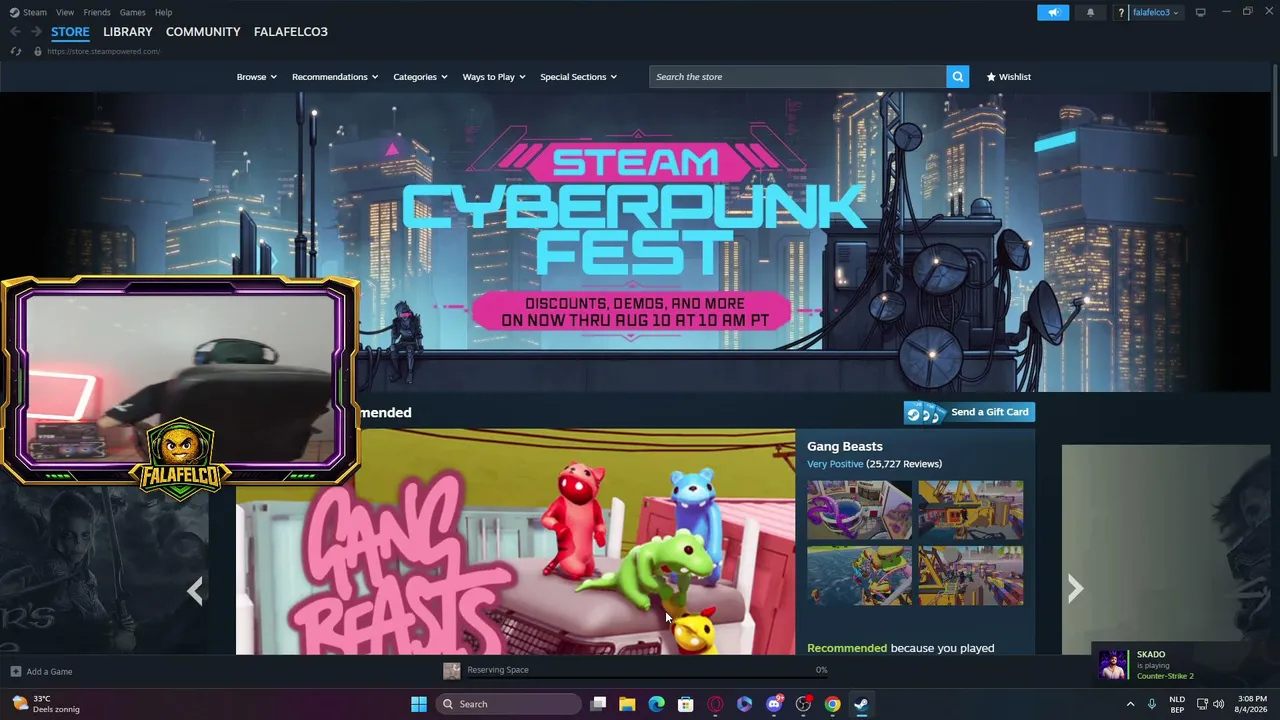Click the store search magnifier button
1280x720 pixels.
coord(957,77)
